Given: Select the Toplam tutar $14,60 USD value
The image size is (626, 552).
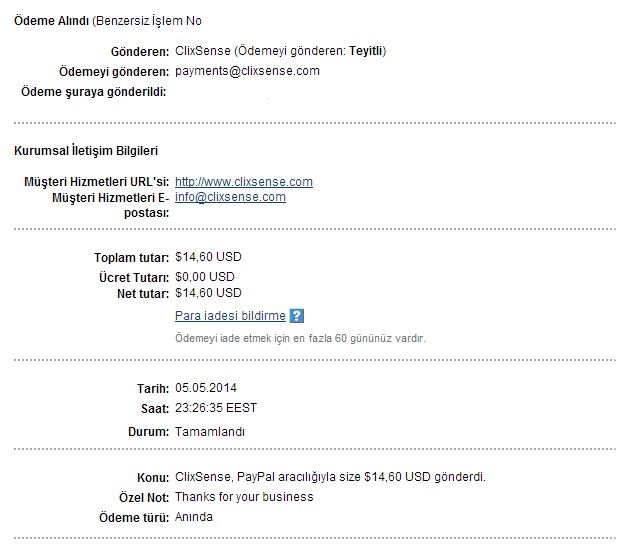Looking at the screenshot, I should tap(208, 257).
